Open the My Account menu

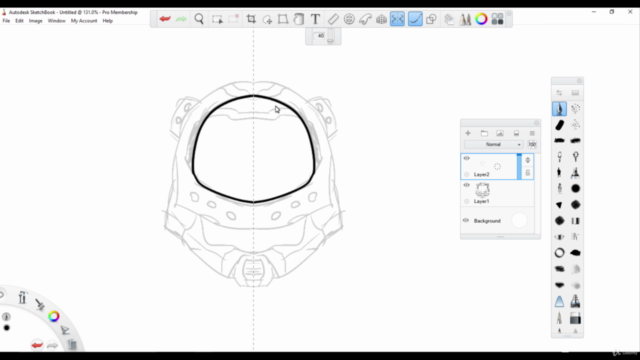[x=84, y=21]
